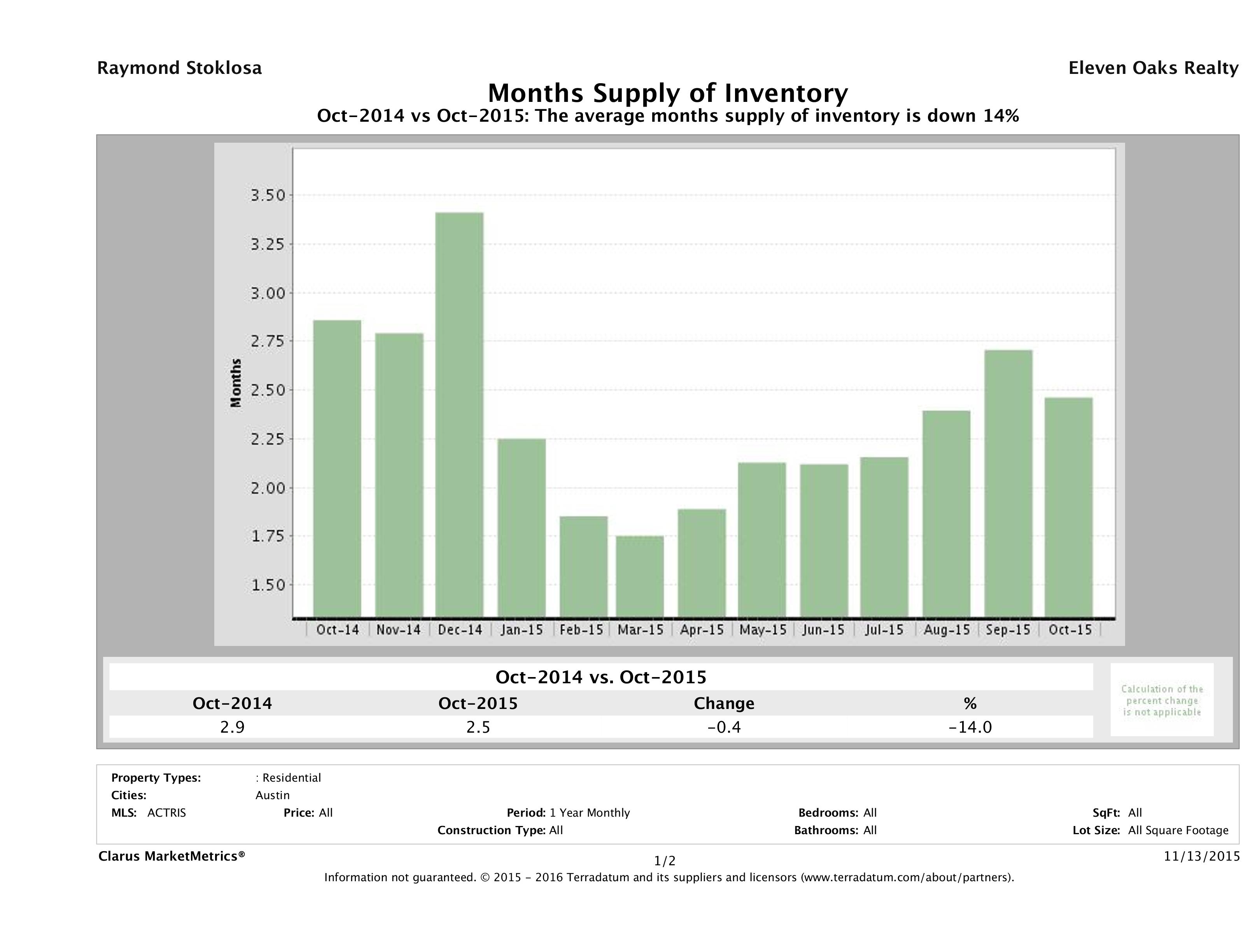Screen dimensions: 1255x952
Task: Click the Clarus MarketMetrics label
Action: [x=172, y=856]
